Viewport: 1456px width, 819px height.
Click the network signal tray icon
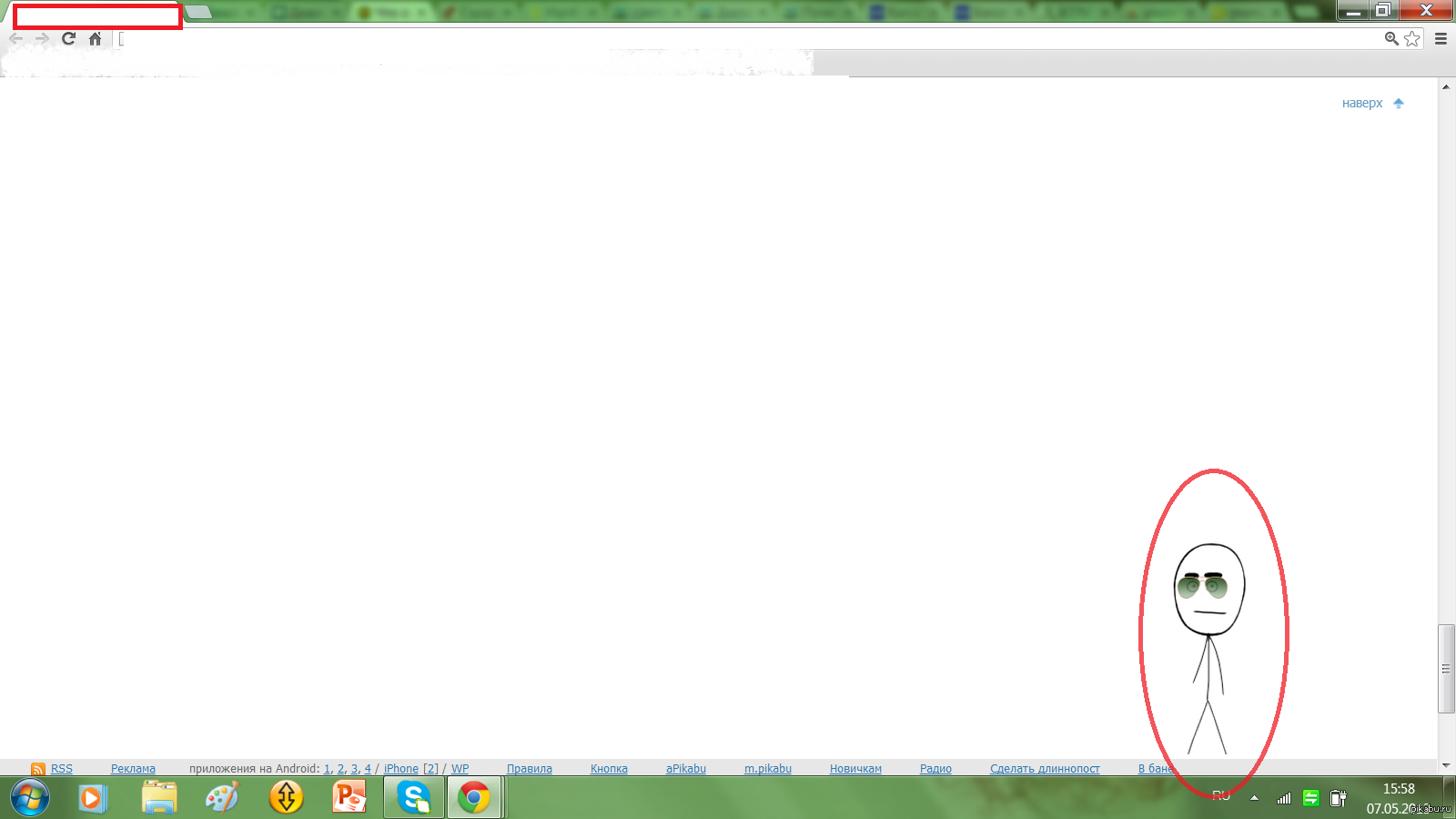click(1284, 798)
